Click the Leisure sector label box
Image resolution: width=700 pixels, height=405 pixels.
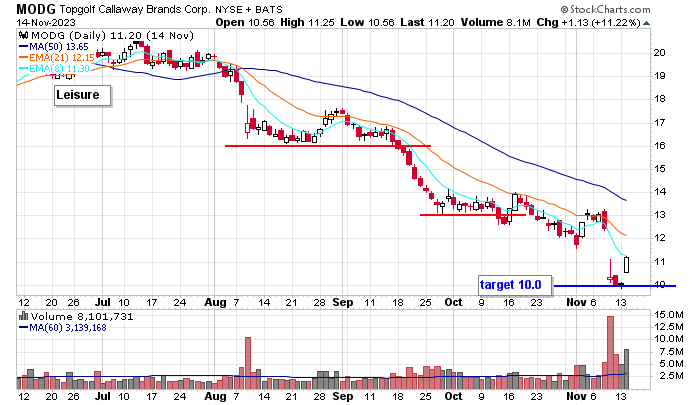(x=83, y=96)
